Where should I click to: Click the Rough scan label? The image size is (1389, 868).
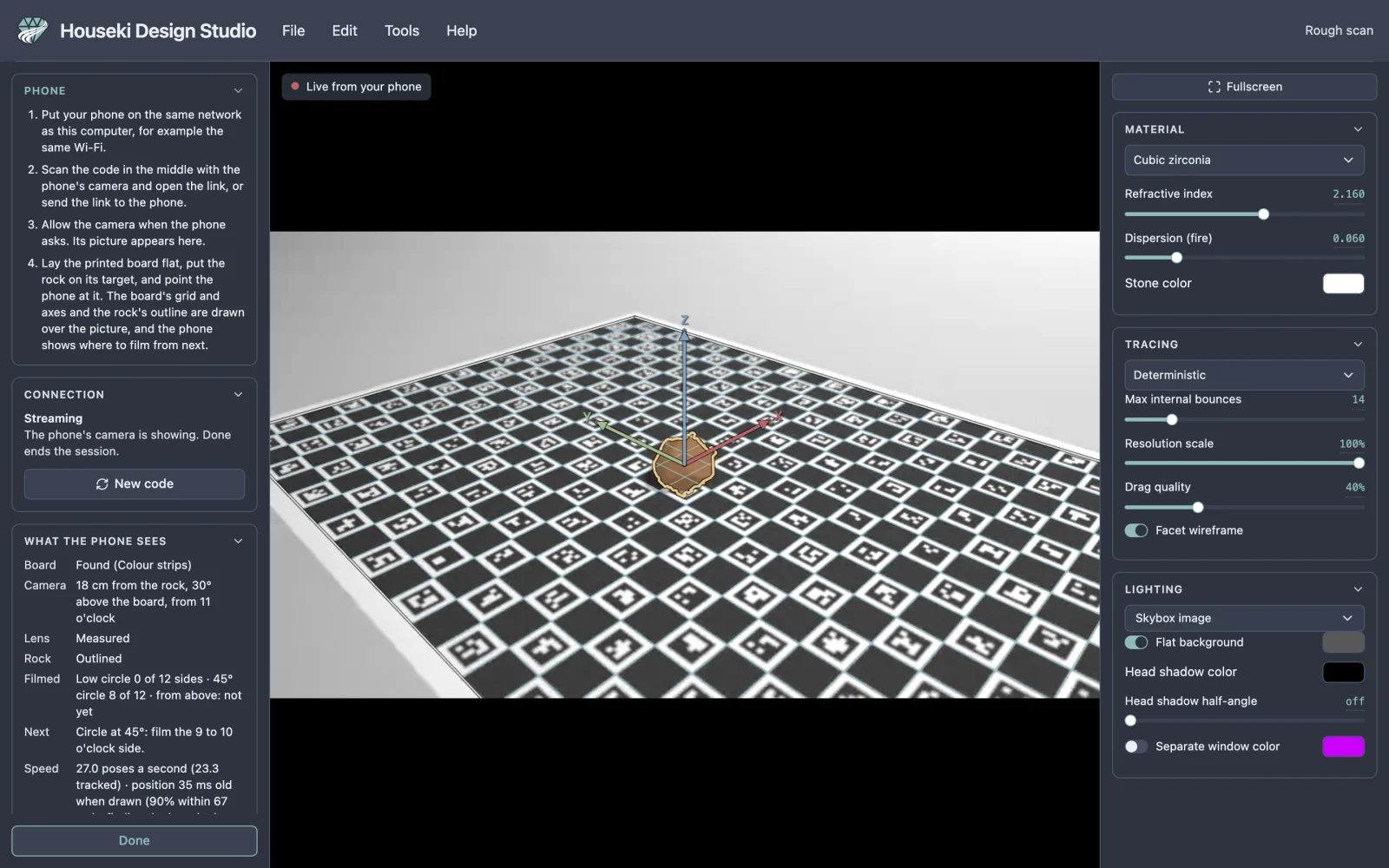(1339, 30)
